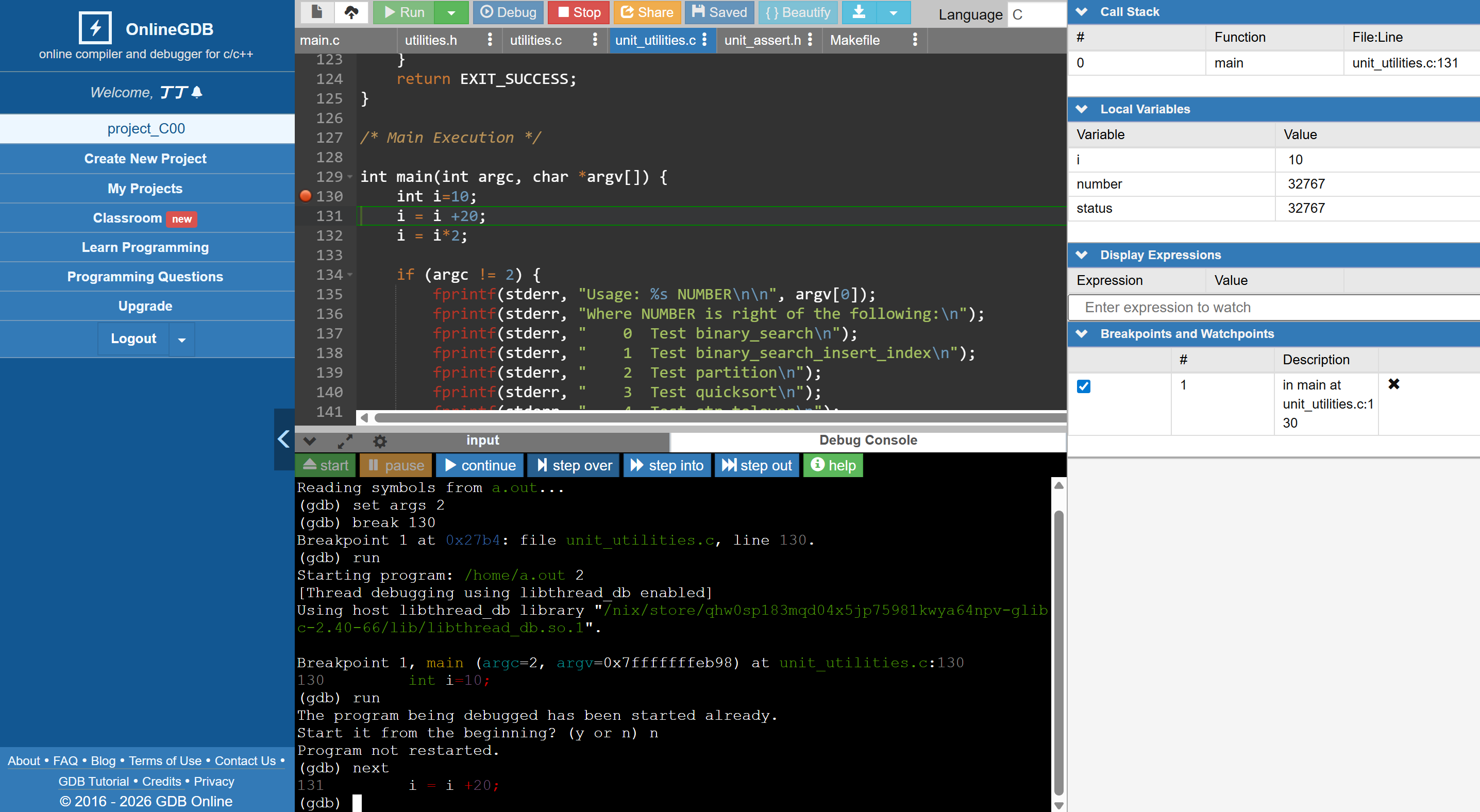The image size is (1480, 812).
Task: Collapse left sidebar arrow
Action: point(284,439)
